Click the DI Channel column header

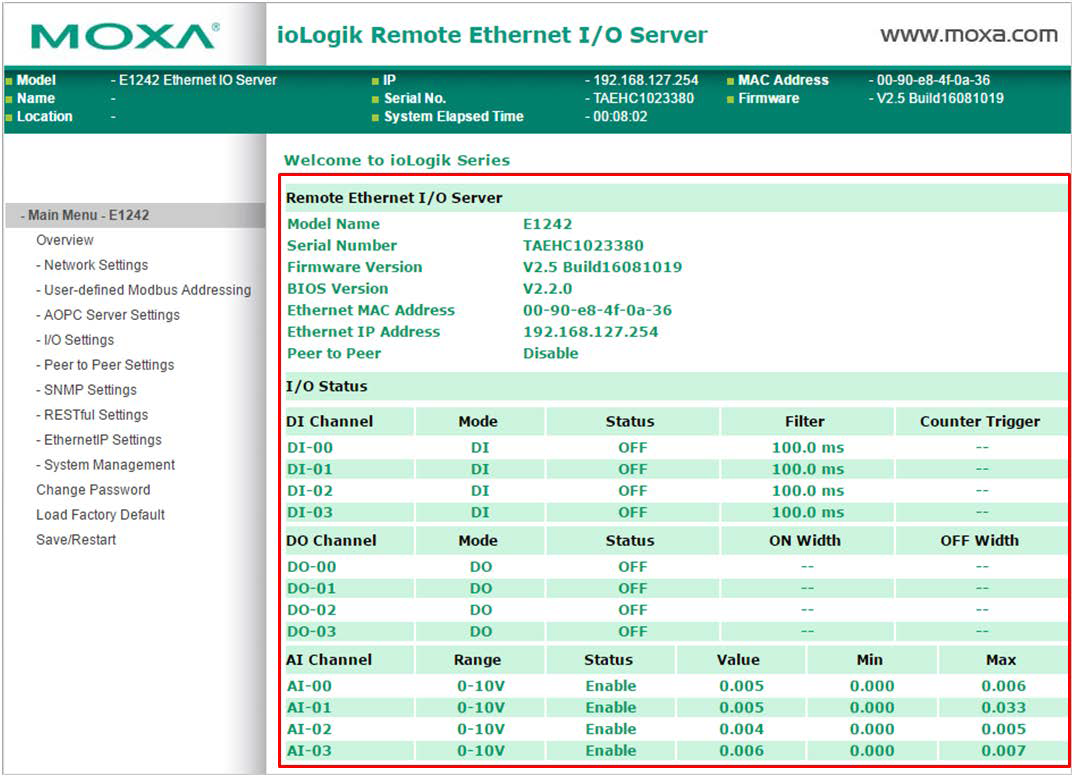pyautogui.click(x=330, y=422)
